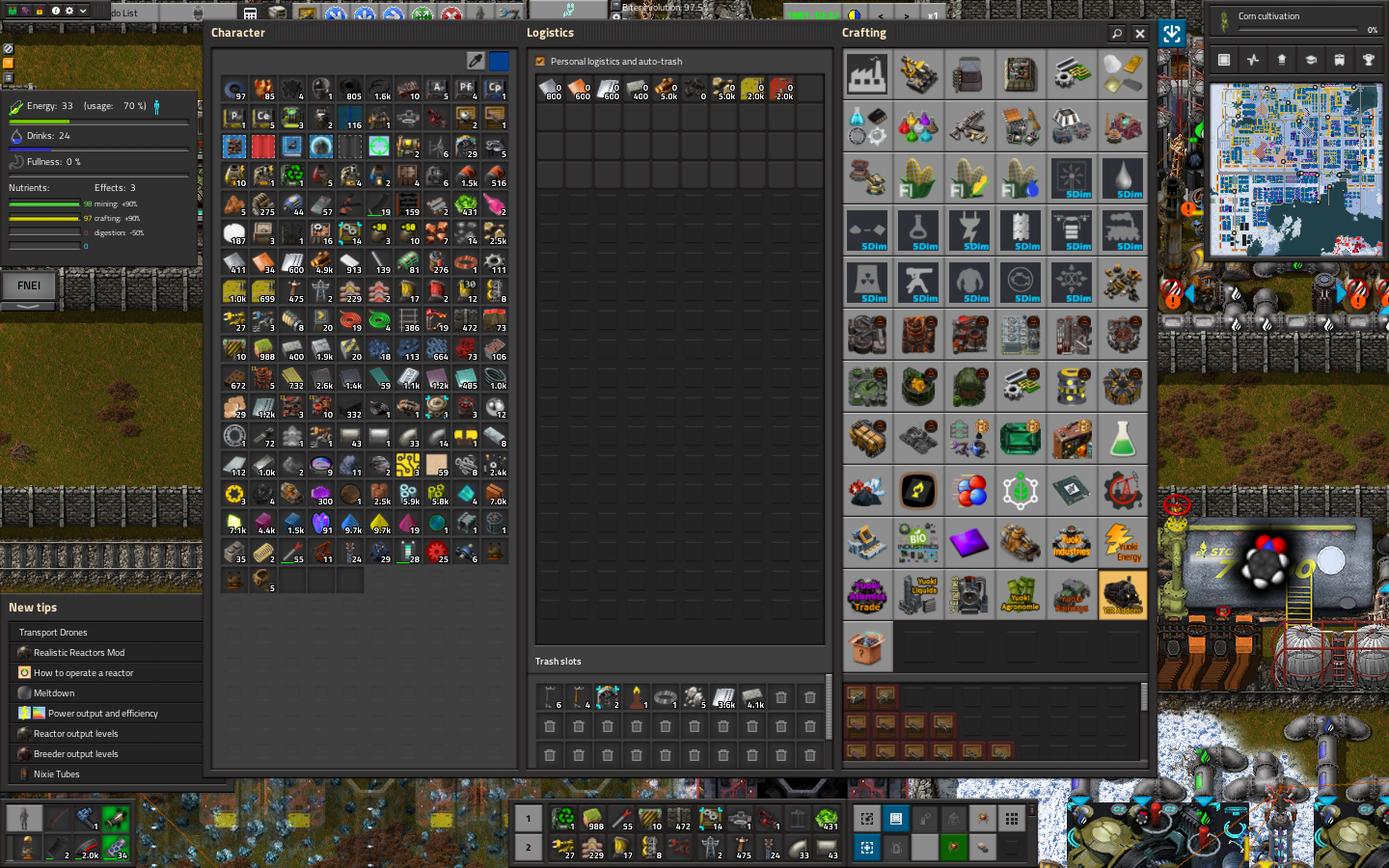The width and height of the screenshot is (1389, 868).
Task: Open the Yuoki Energy crafting tab
Action: tap(1123, 542)
